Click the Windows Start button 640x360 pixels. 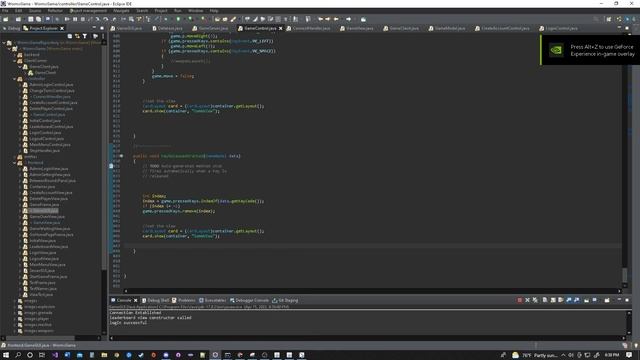tap(6, 355)
